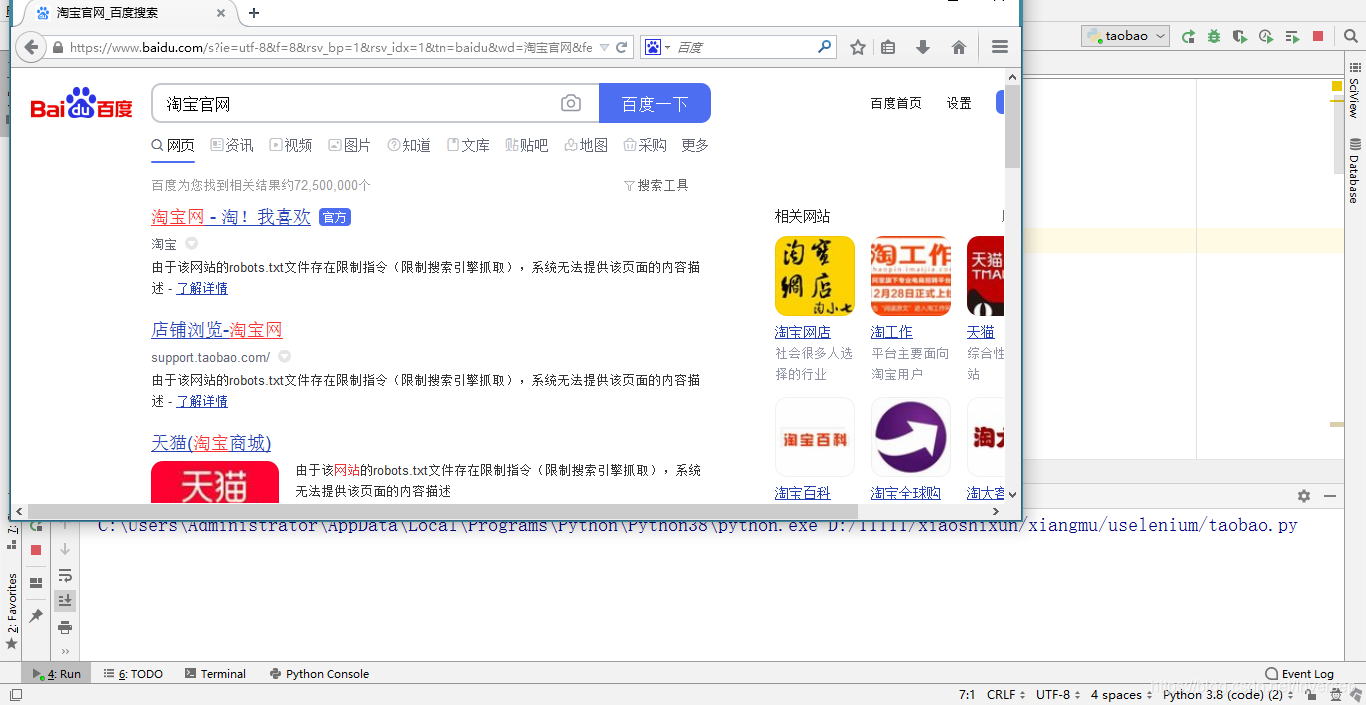Print the Run console output
This screenshot has width=1366, height=705.
65,627
